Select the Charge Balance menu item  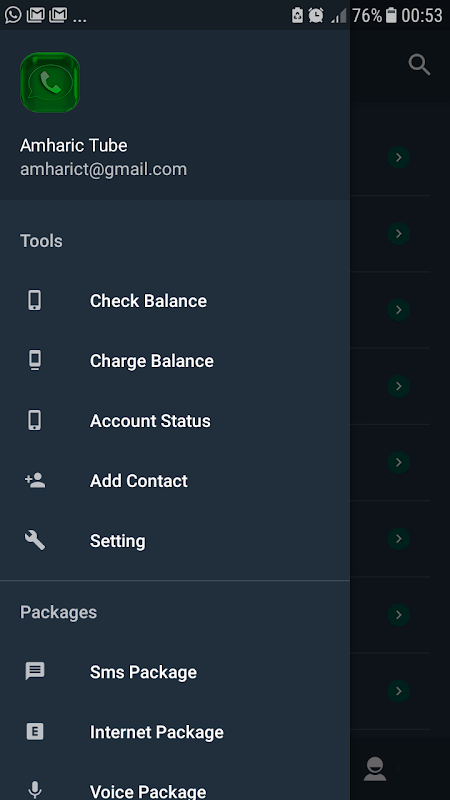point(175,361)
